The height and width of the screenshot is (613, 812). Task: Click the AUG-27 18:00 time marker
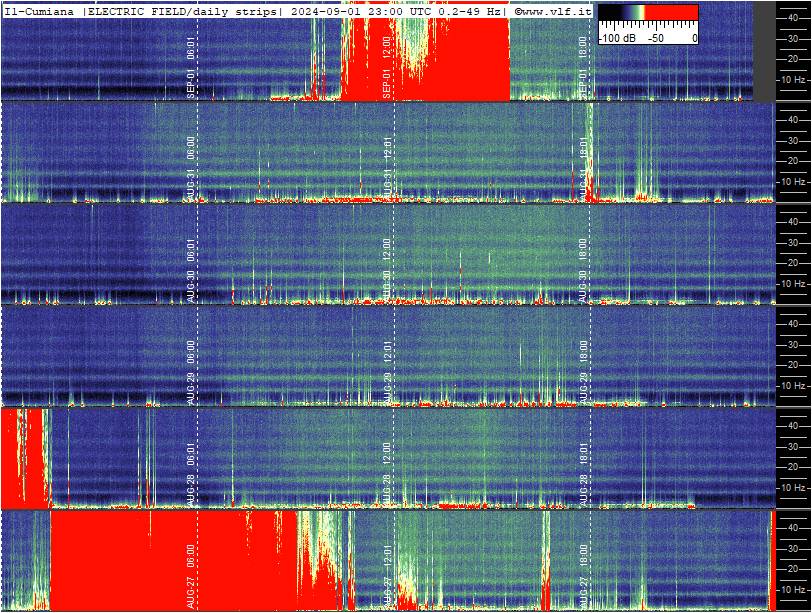pyautogui.click(x=583, y=576)
